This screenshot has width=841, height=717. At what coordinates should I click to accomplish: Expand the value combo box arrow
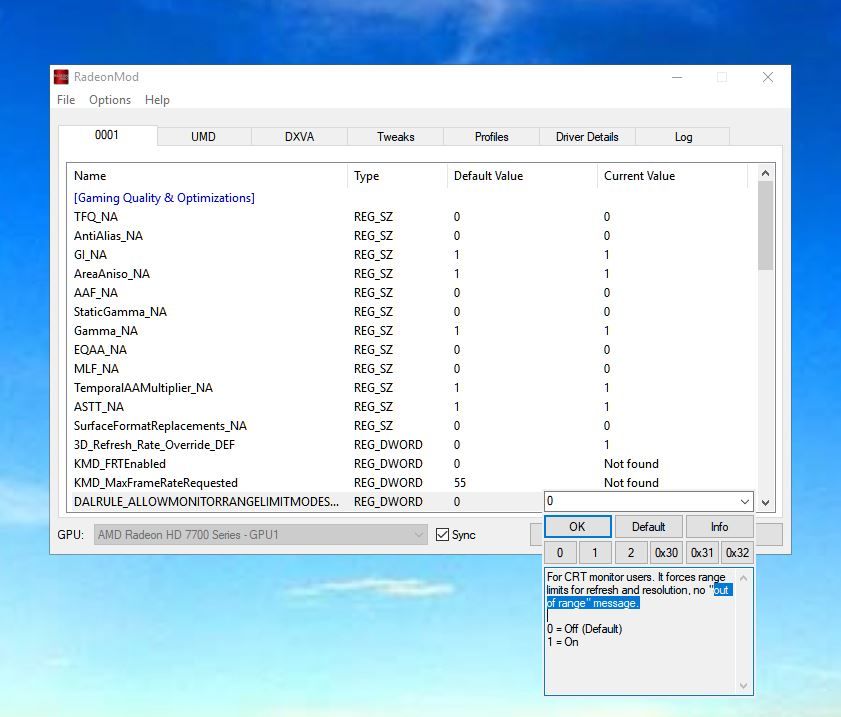[744, 502]
